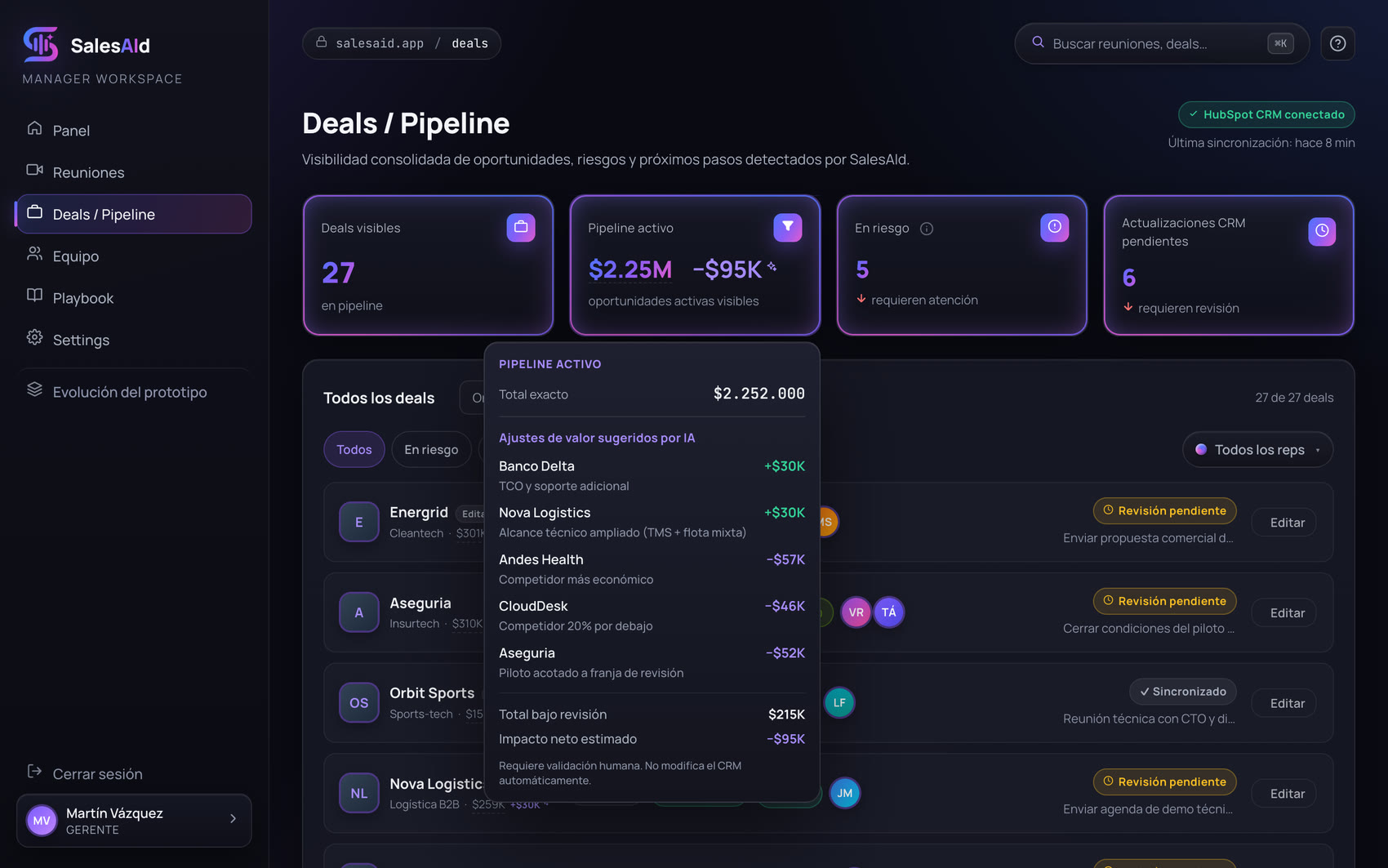
Task: Click the ⌘K shortcut badge
Action: pyautogui.click(x=1280, y=43)
